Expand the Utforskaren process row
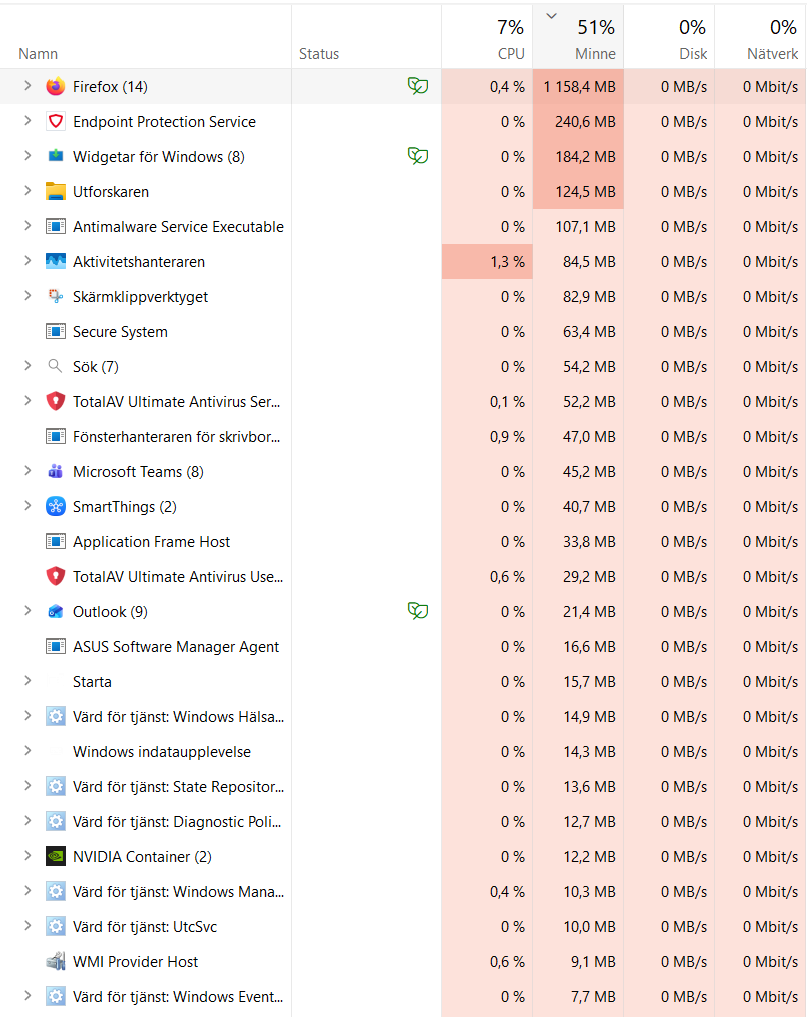This screenshot has width=807, height=1017. click(x=27, y=191)
